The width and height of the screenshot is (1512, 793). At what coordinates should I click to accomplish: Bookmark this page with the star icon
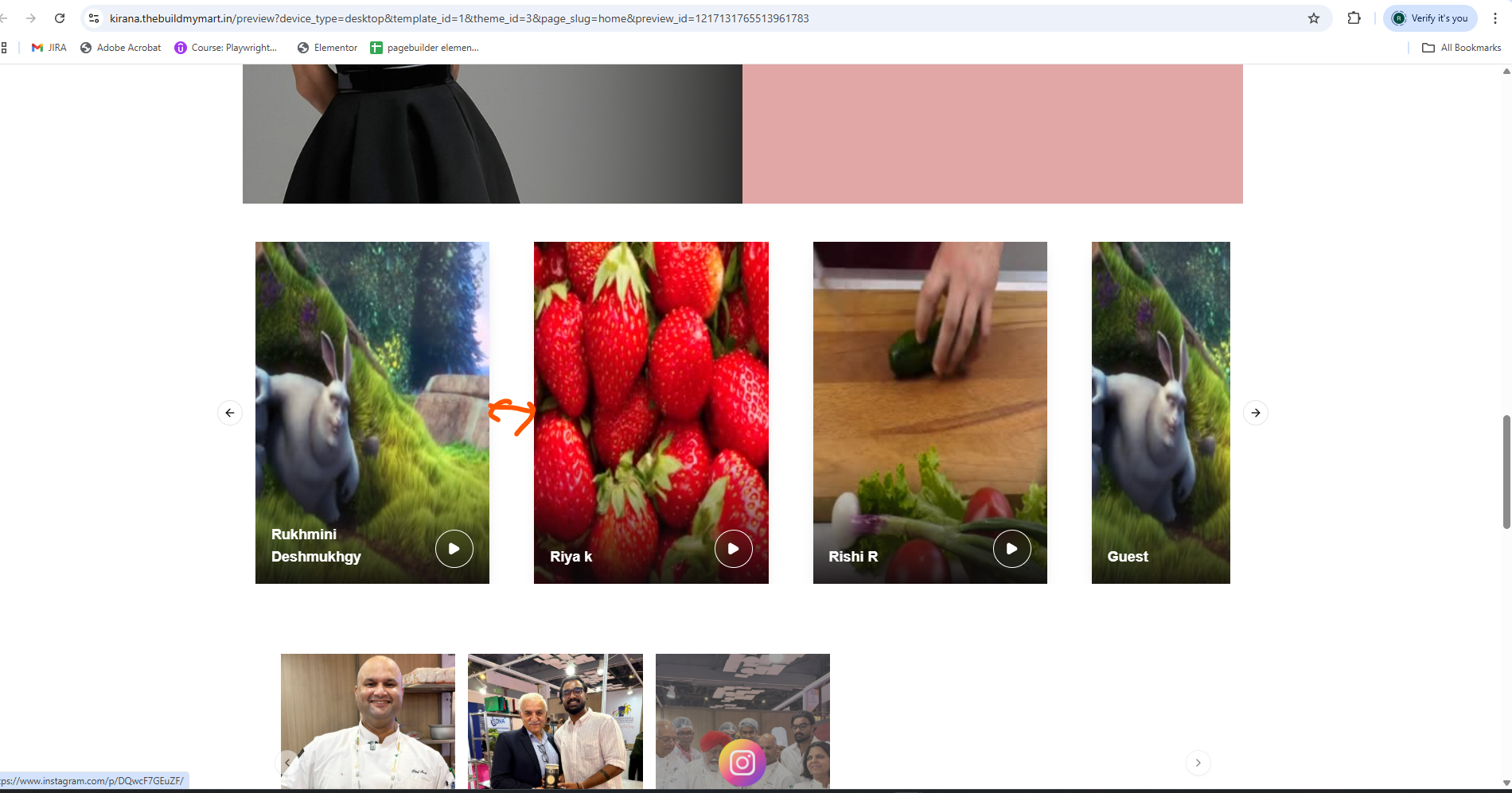point(1314,18)
